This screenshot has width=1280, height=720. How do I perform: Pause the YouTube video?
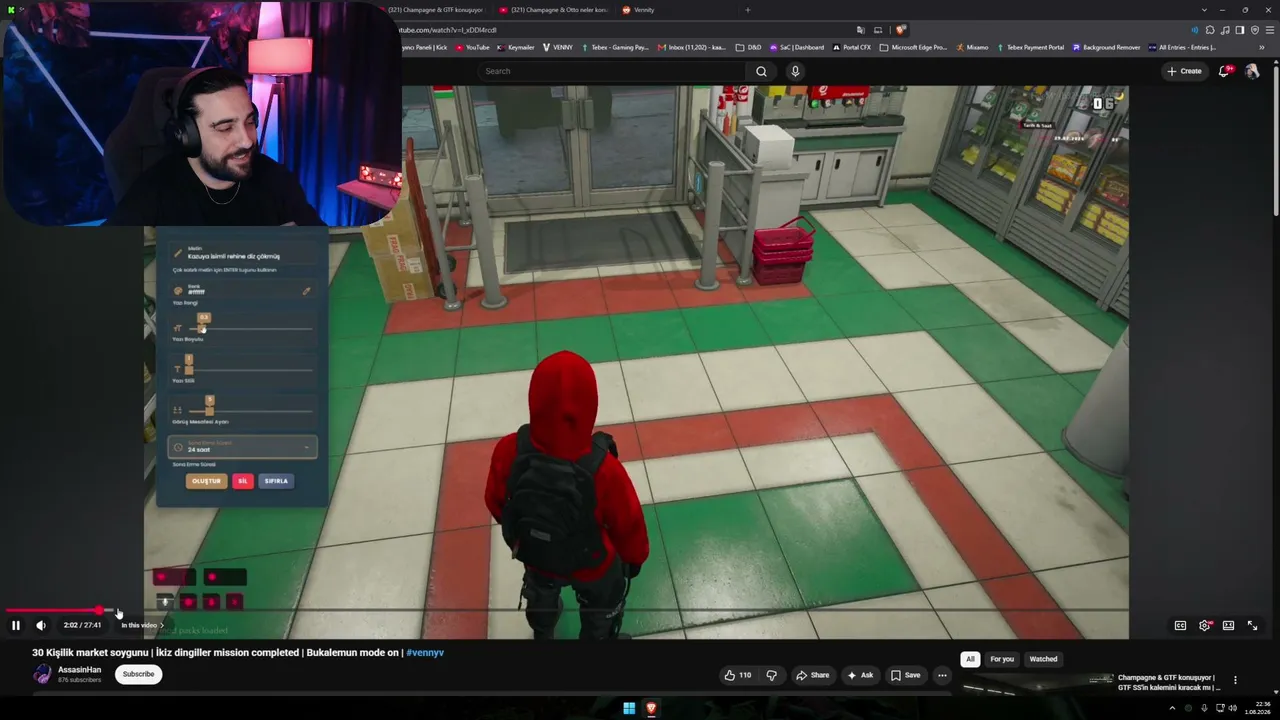[16, 625]
